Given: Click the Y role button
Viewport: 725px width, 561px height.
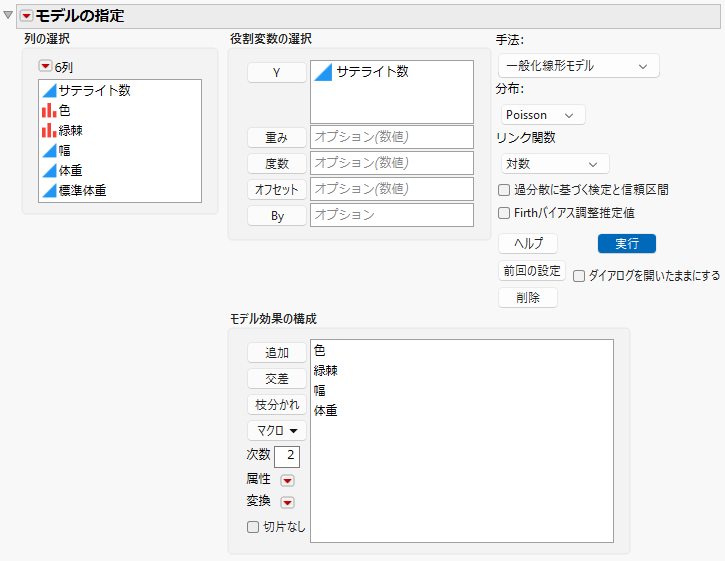Looking at the screenshot, I should point(276,73).
